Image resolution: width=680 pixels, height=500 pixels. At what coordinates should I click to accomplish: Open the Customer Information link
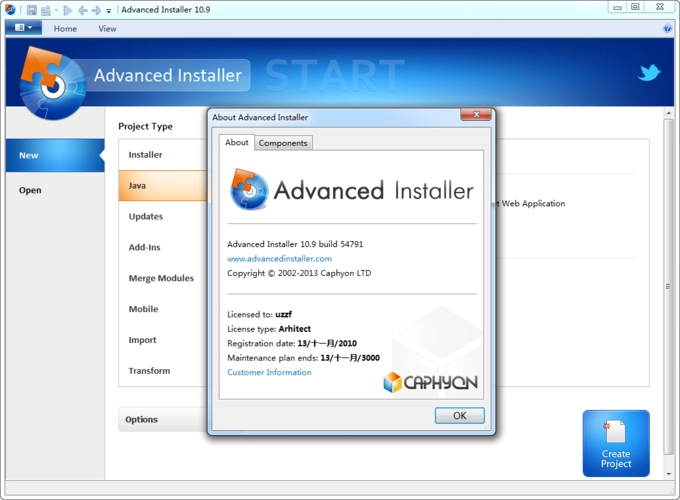coord(269,372)
